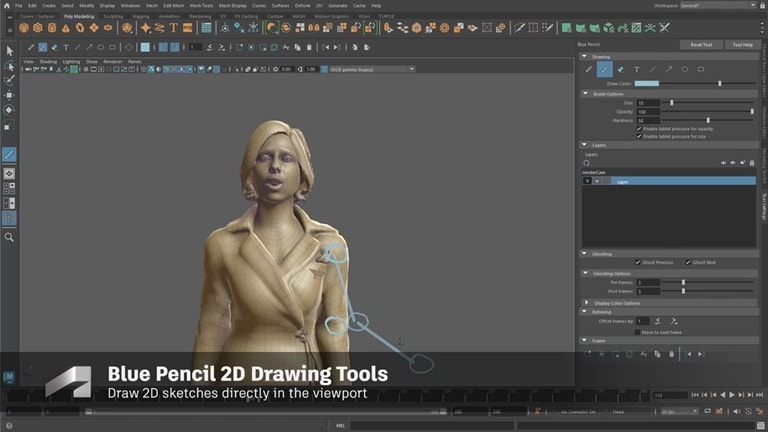Delete frame using trash icon in Frame section

[x=672, y=354]
